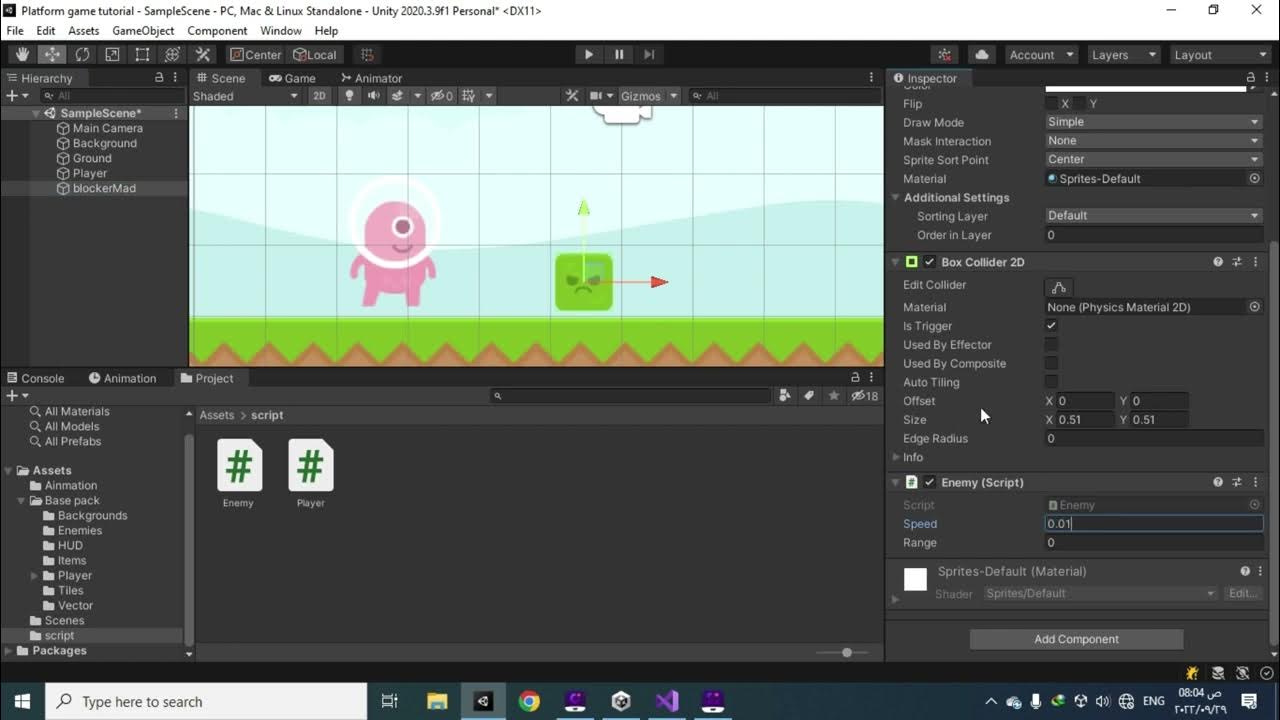1280x720 pixels.
Task: Select the Scale tool
Action: tap(112, 55)
